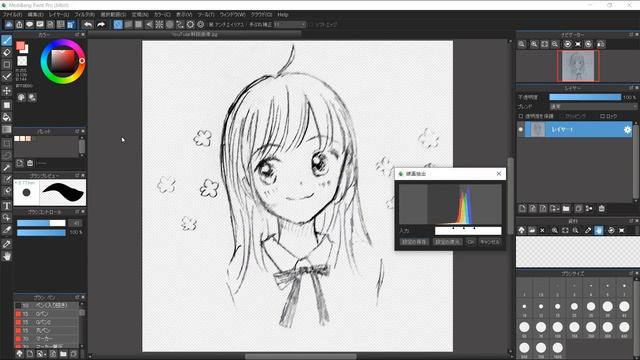Viewport: 640px width, 360px height.
Task: Select the Text tool (T icon)
Action: click(7, 206)
